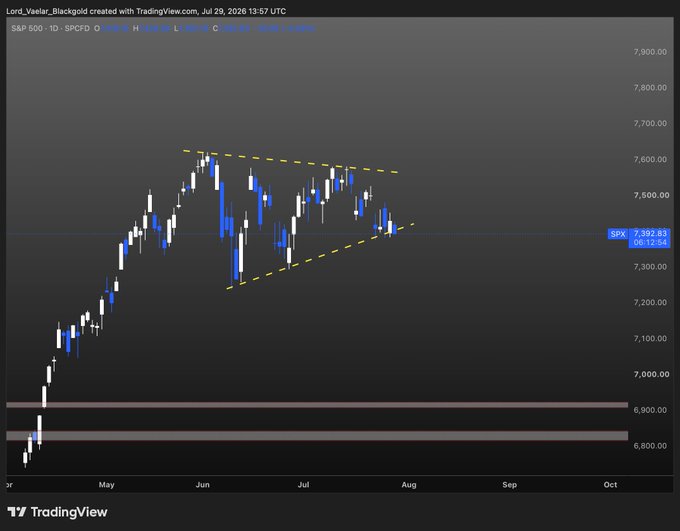This screenshot has height=531, width=680.
Task: Click the Sep label on time axis
Action: [x=510, y=485]
